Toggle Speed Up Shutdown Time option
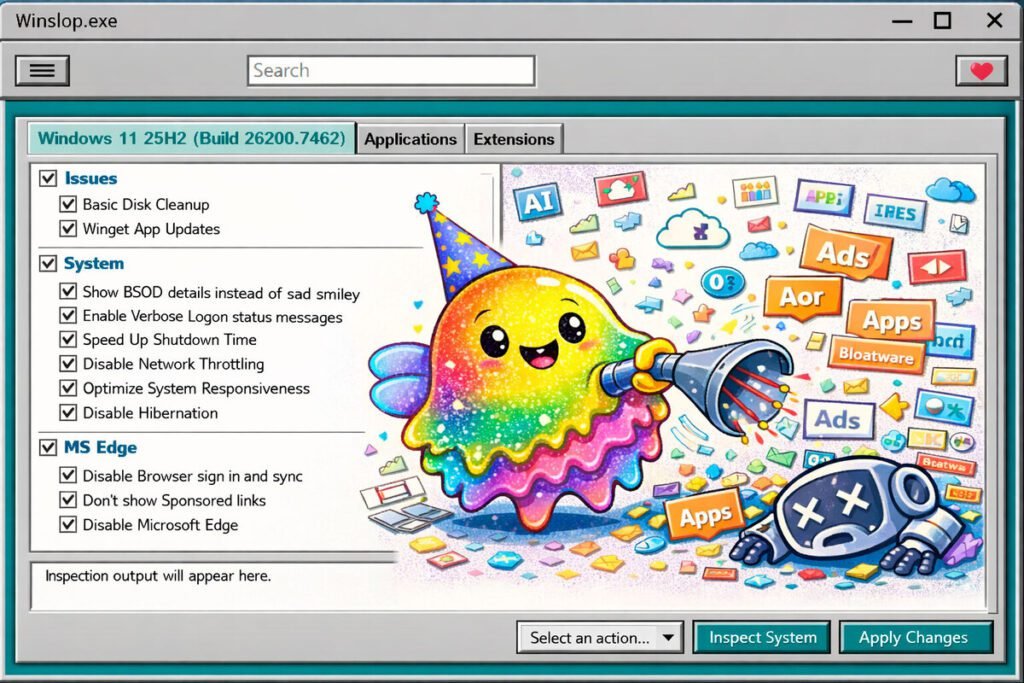The width and height of the screenshot is (1024, 683). 68,340
